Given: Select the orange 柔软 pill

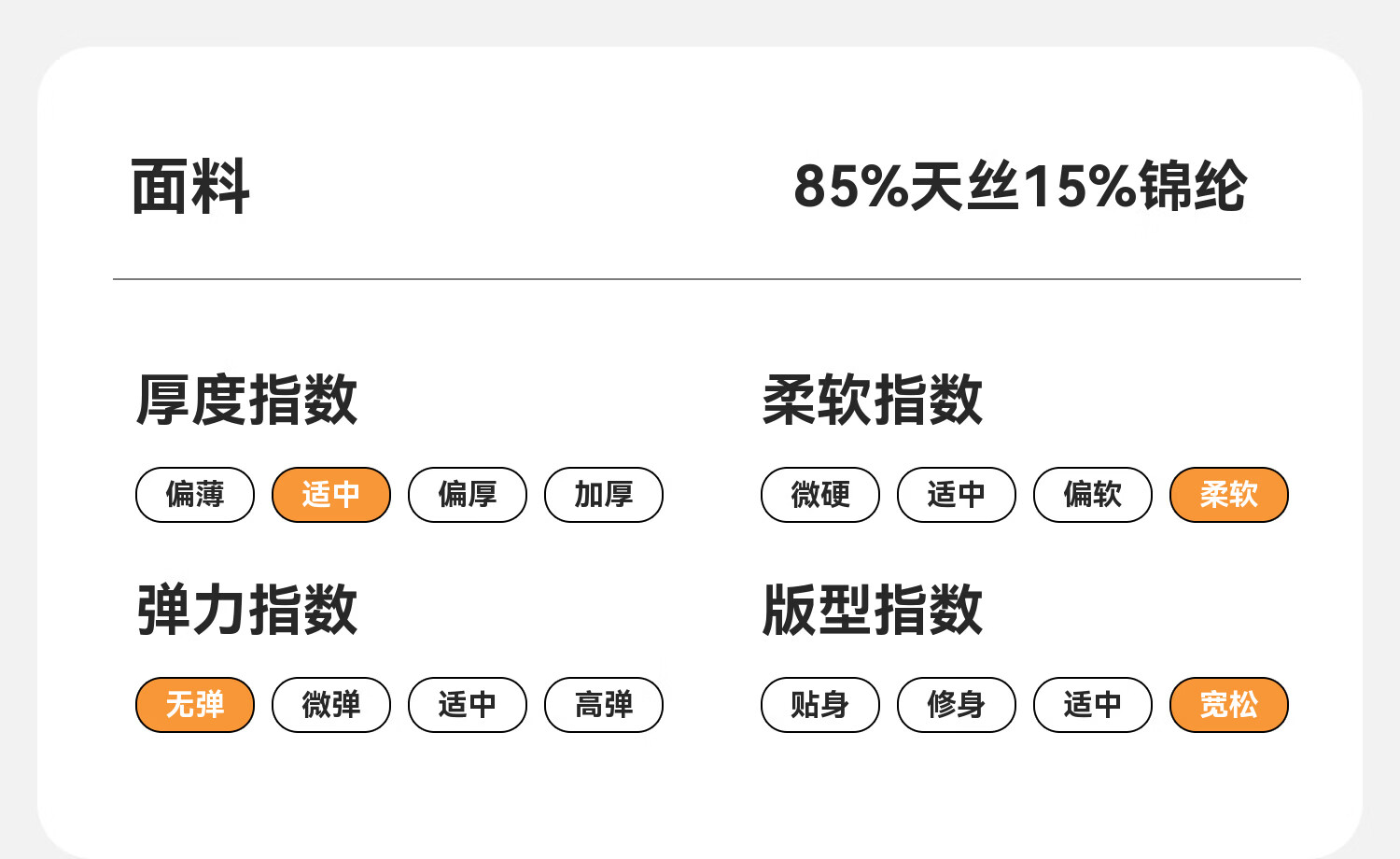Looking at the screenshot, I should coord(1229,495).
